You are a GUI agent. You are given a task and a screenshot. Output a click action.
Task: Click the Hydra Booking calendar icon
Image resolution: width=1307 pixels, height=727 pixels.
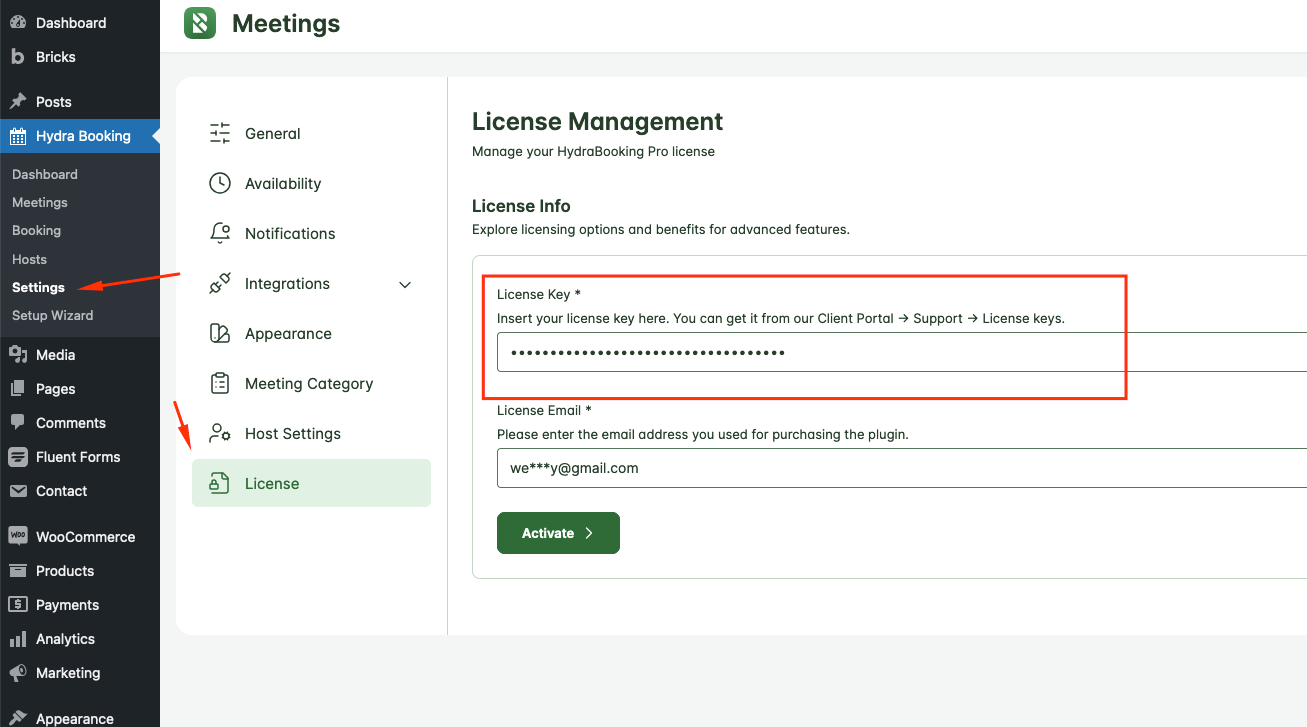click(x=18, y=136)
